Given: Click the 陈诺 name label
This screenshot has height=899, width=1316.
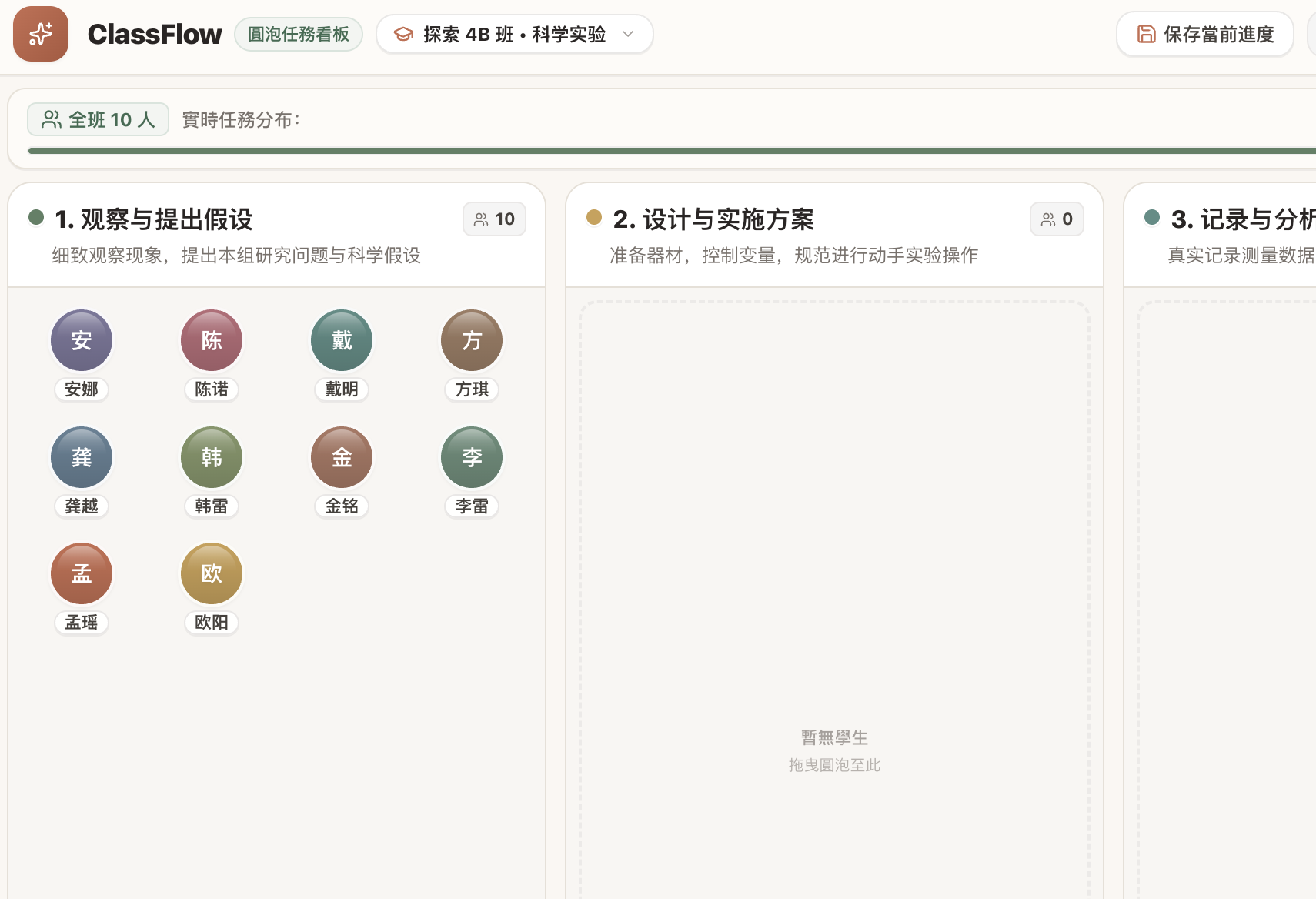Looking at the screenshot, I should point(212,389).
